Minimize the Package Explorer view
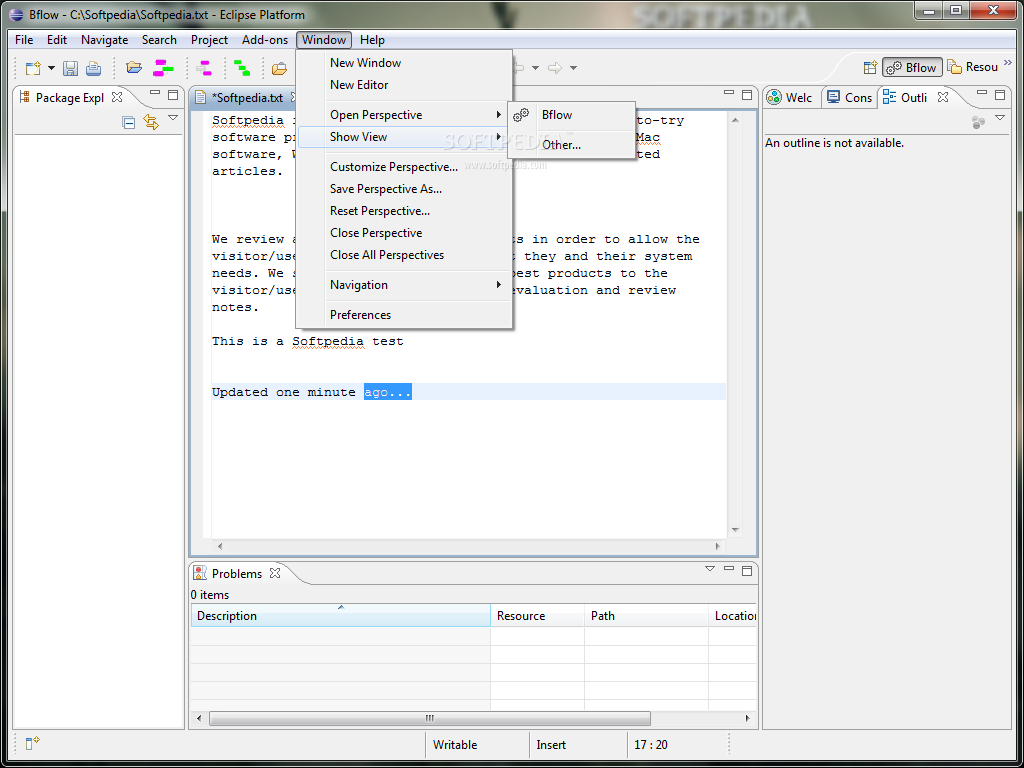The width and height of the screenshot is (1024, 768). pyautogui.click(x=155, y=93)
